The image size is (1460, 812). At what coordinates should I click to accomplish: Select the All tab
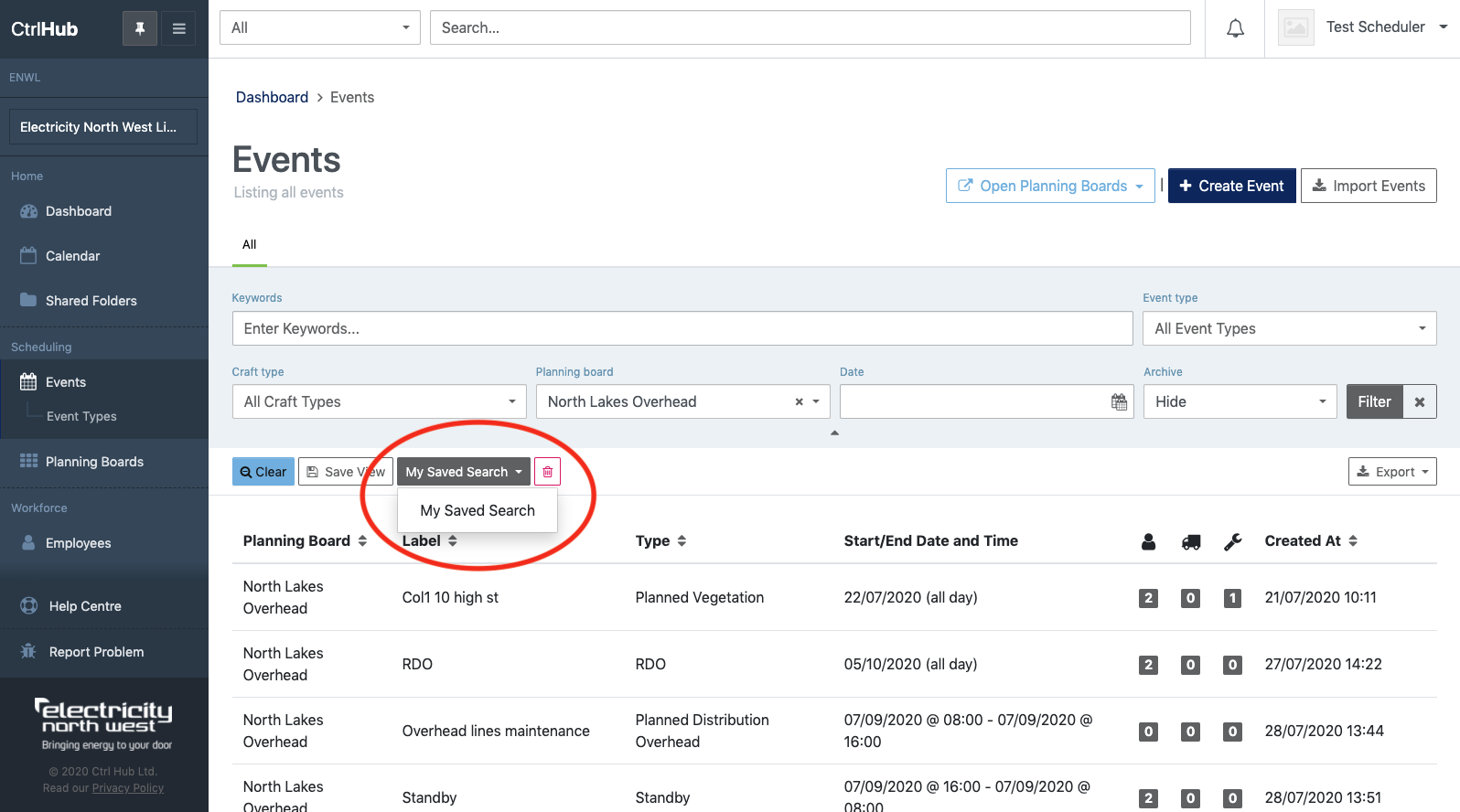249,245
